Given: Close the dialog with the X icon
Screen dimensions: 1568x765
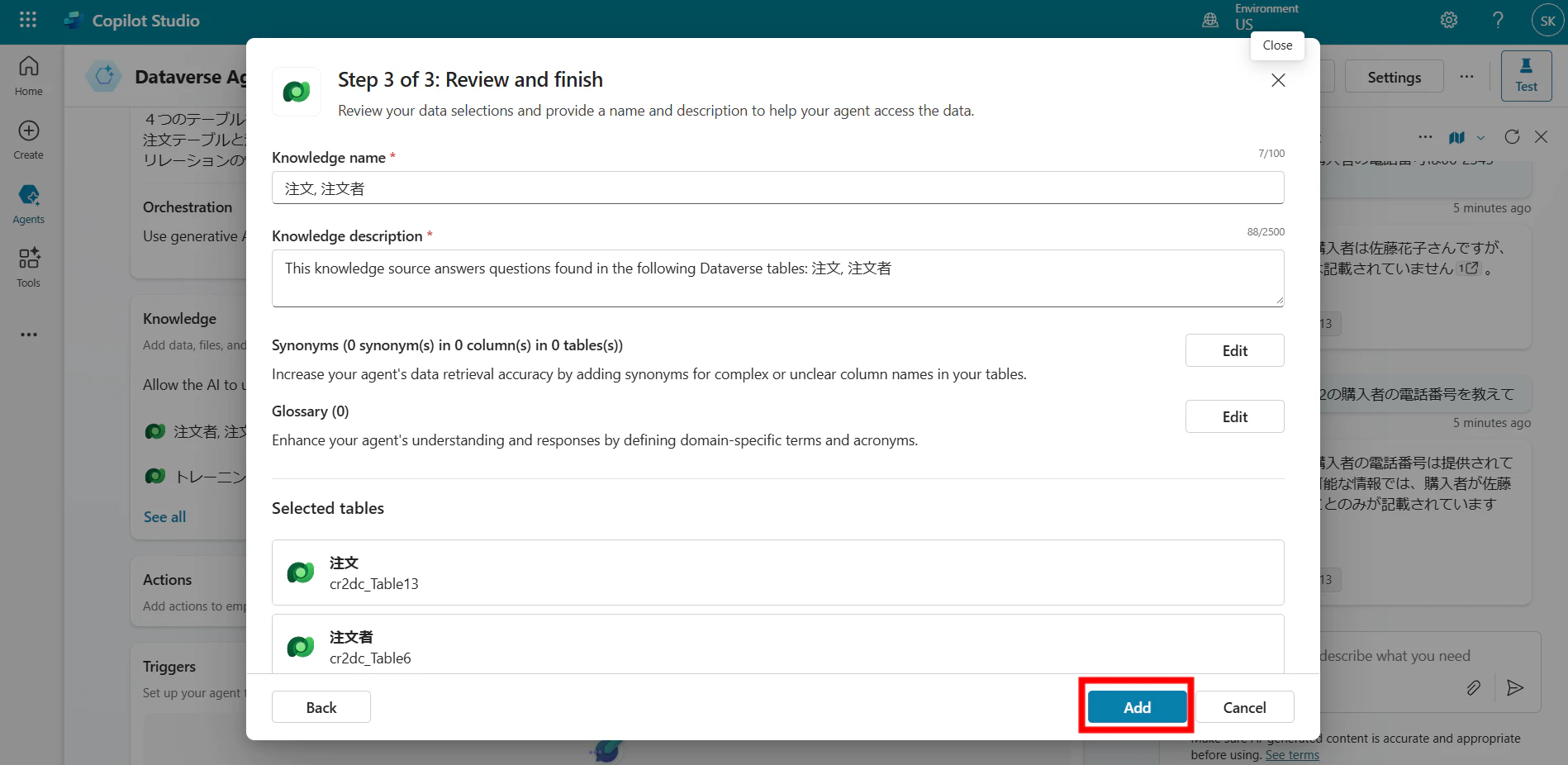Looking at the screenshot, I should point(1278,80).
